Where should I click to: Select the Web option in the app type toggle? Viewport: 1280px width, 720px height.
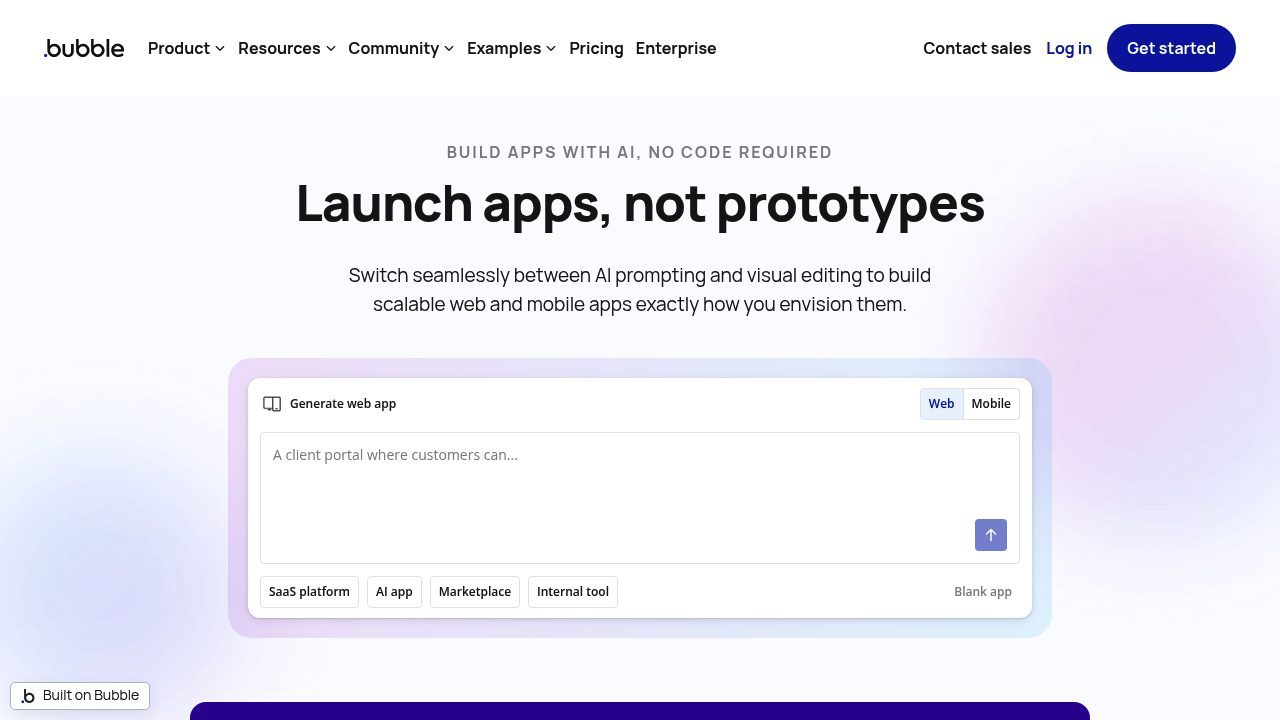(x=941, y=403)
